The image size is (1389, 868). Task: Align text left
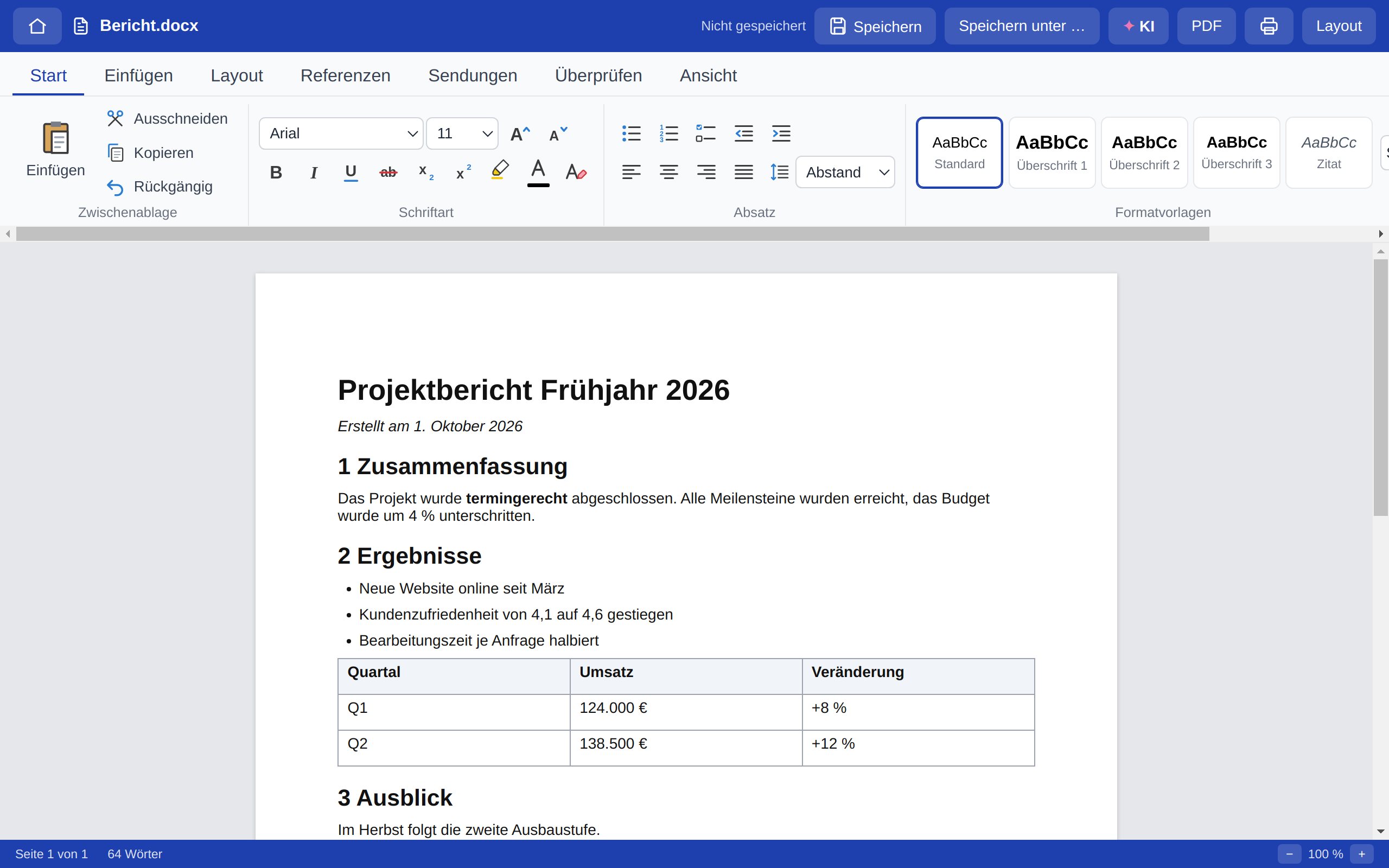[x=632, y=172]
